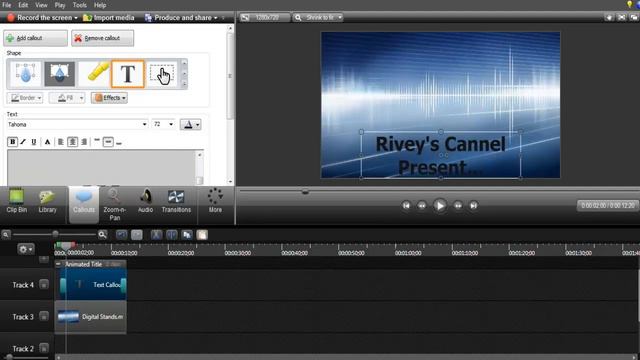The height and width of the screenshot is (360, 640).
Task: Open the Border dropdown
Action: (25, 98)
